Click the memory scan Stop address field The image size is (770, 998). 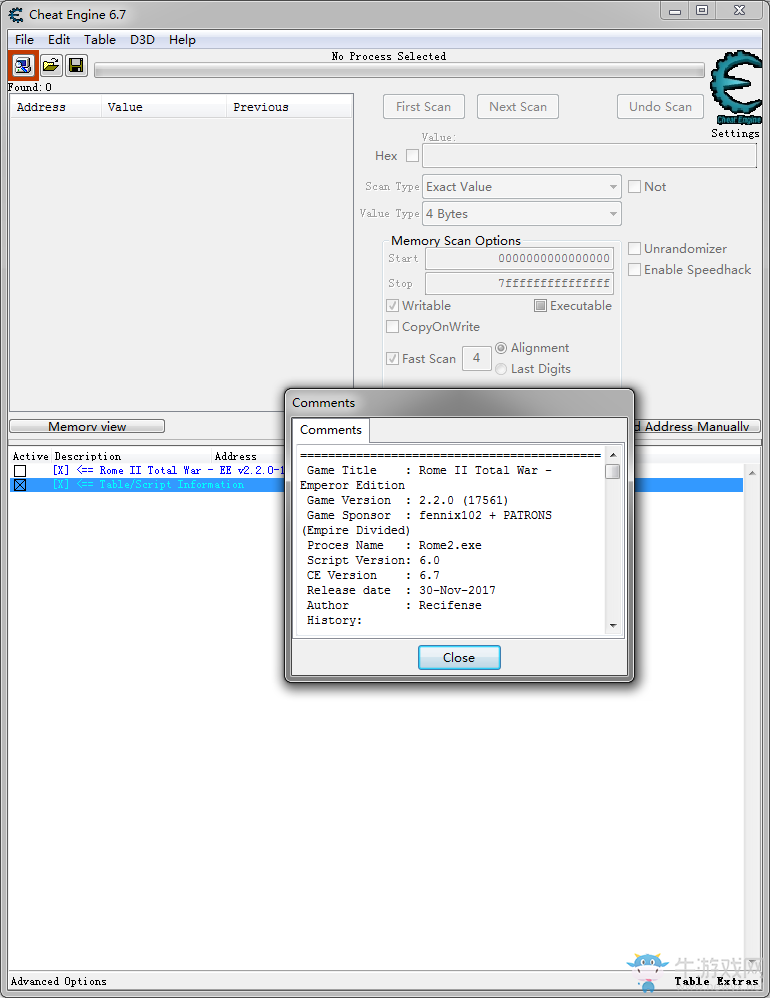pos(519,283)
